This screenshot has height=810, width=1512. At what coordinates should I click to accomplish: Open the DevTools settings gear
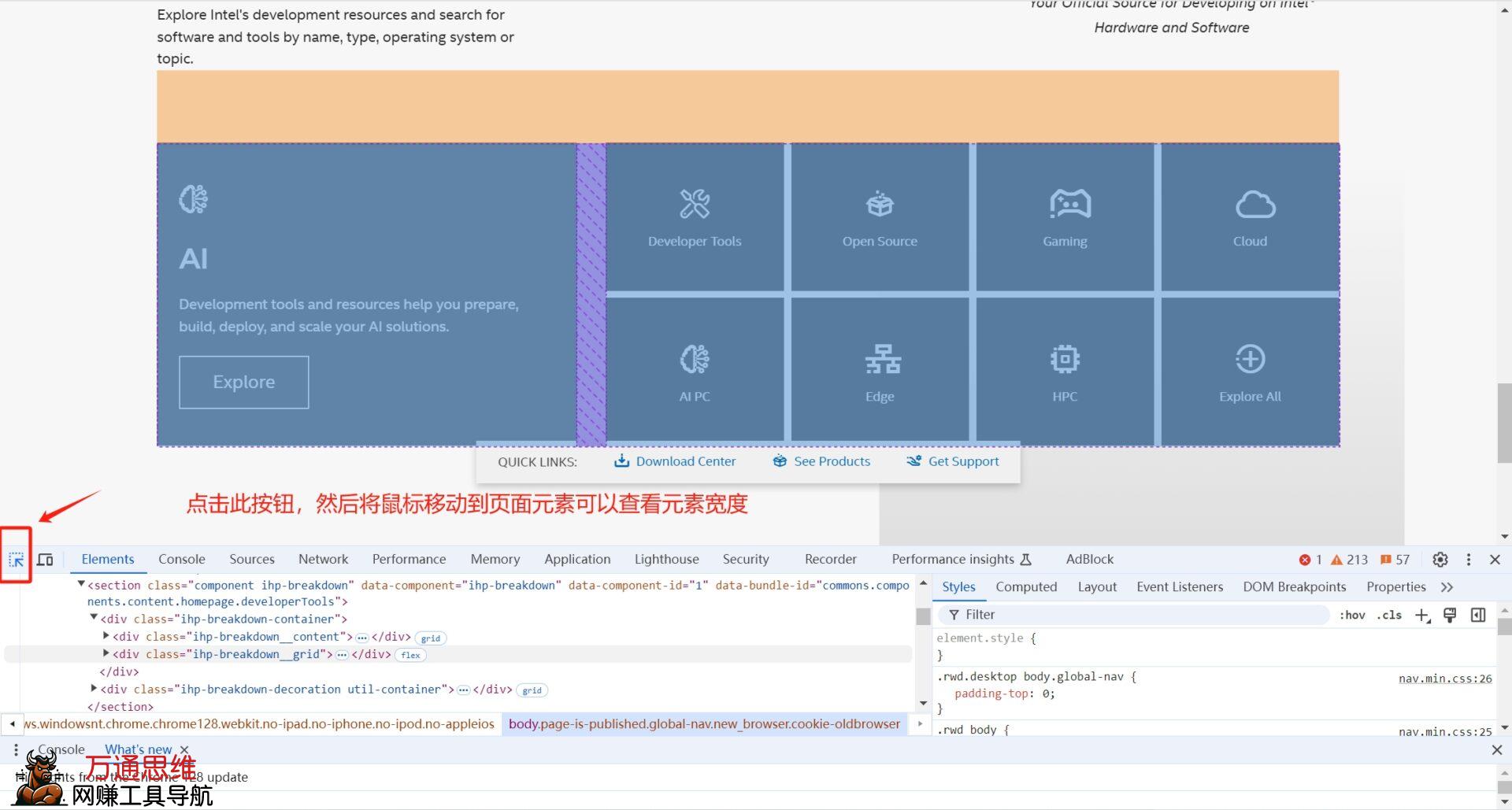pyautogui.click(x=1440, y=560)
